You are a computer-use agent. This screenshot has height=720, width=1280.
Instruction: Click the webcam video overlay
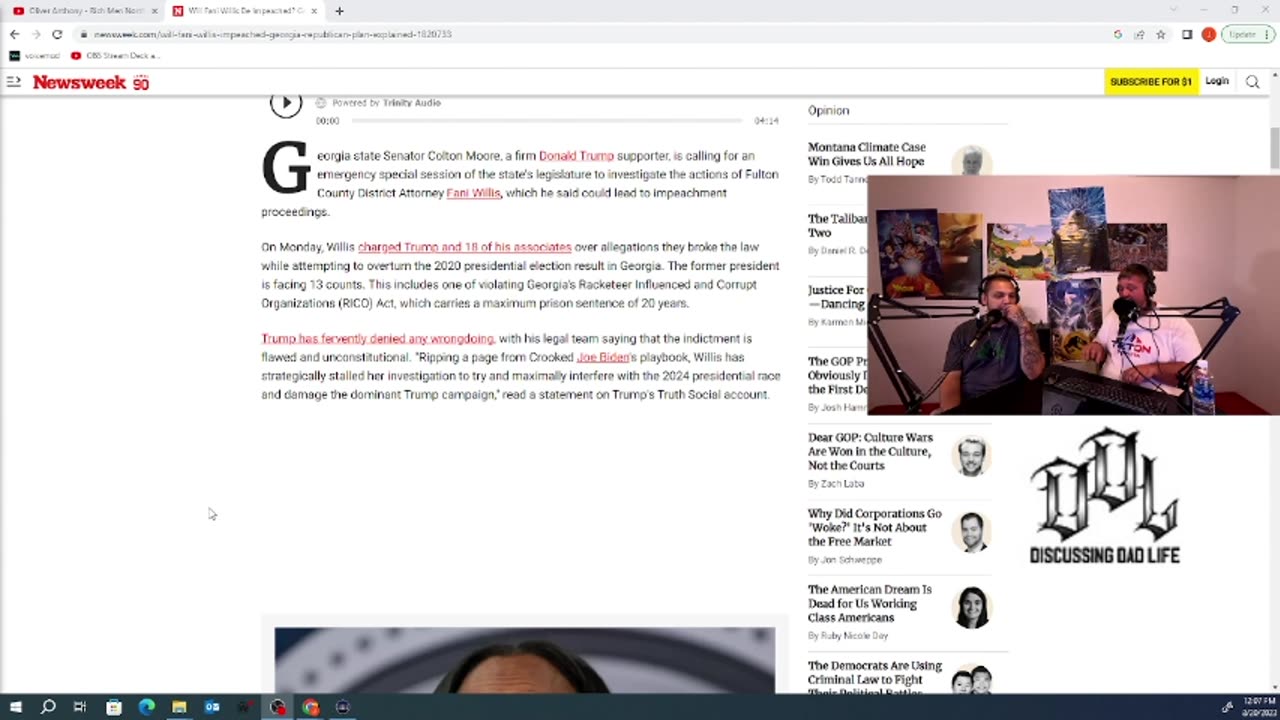[x=1073, y=295]
